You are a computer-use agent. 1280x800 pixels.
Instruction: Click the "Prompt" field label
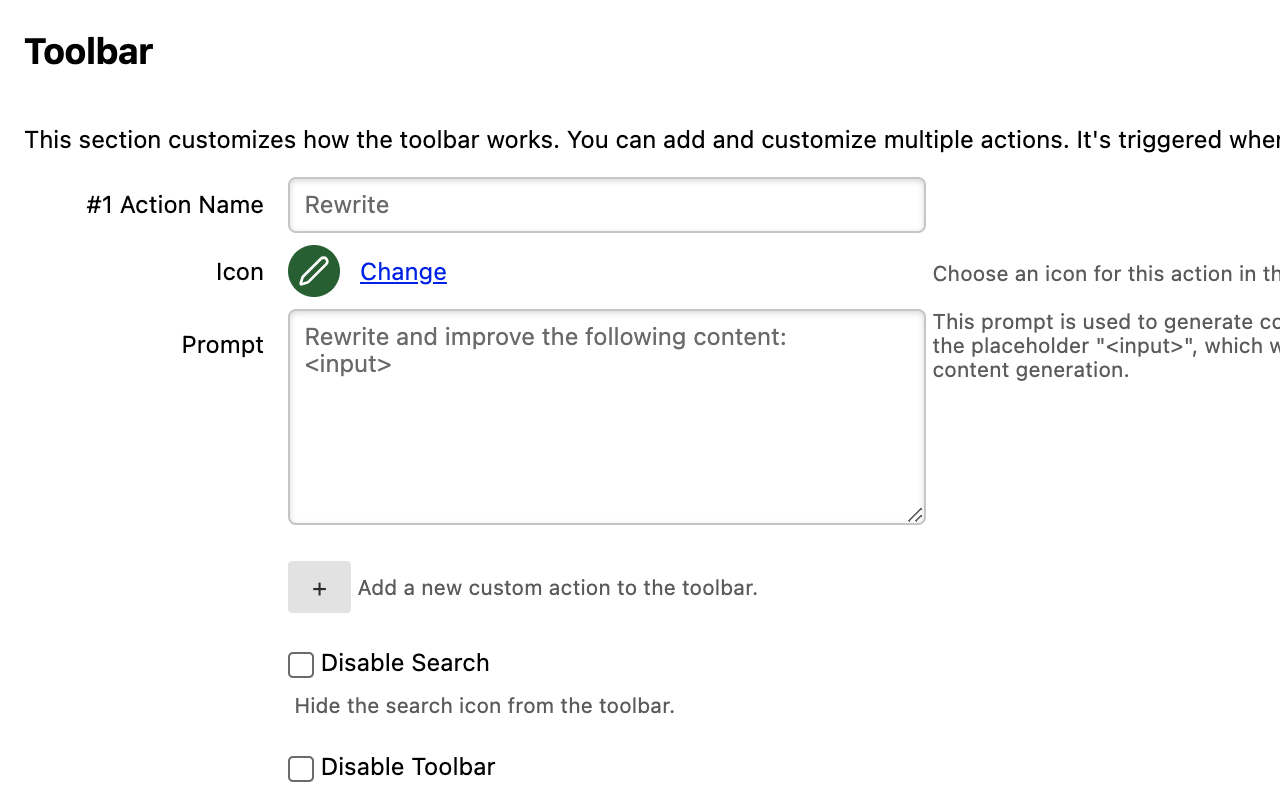tap(223, 345)
